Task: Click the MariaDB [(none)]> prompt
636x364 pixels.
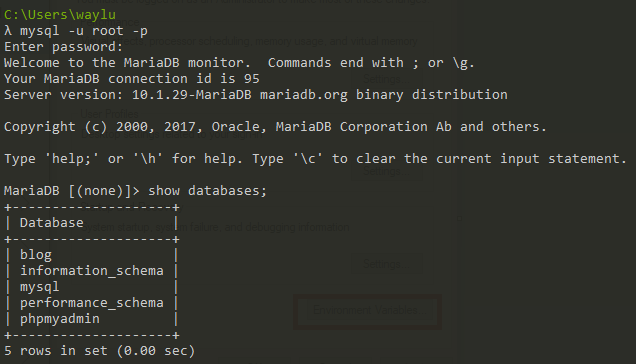Action: pyautogui.click(x=71, y=191)
